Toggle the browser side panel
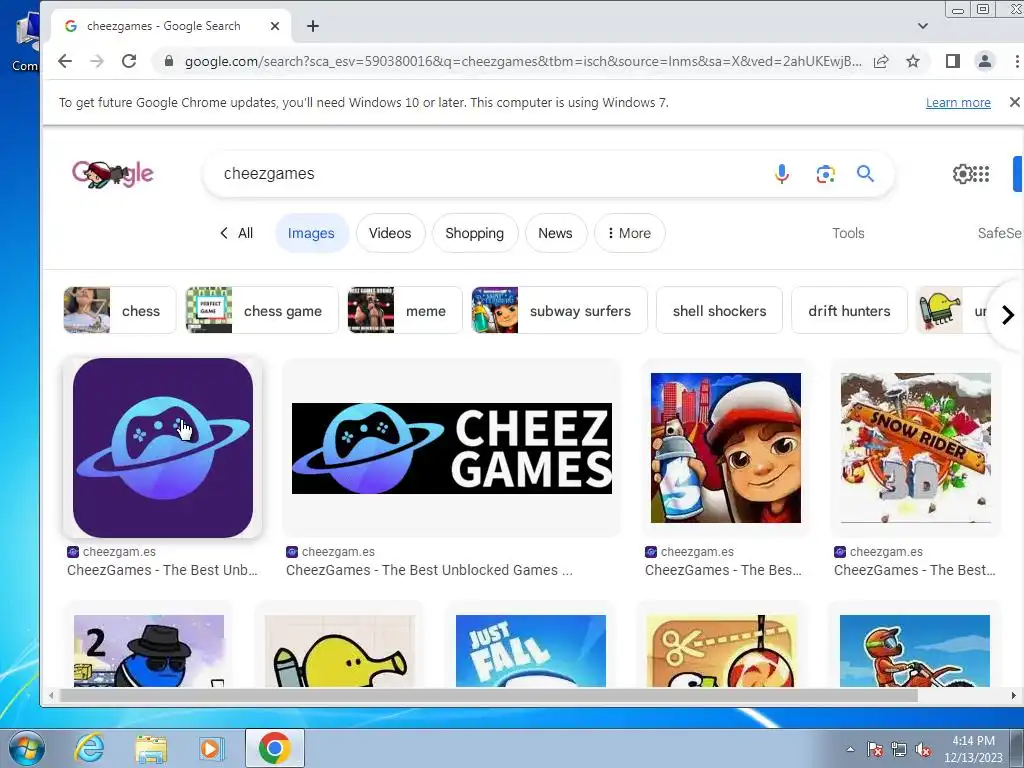 pyautogui.click(x=953, y=61)
